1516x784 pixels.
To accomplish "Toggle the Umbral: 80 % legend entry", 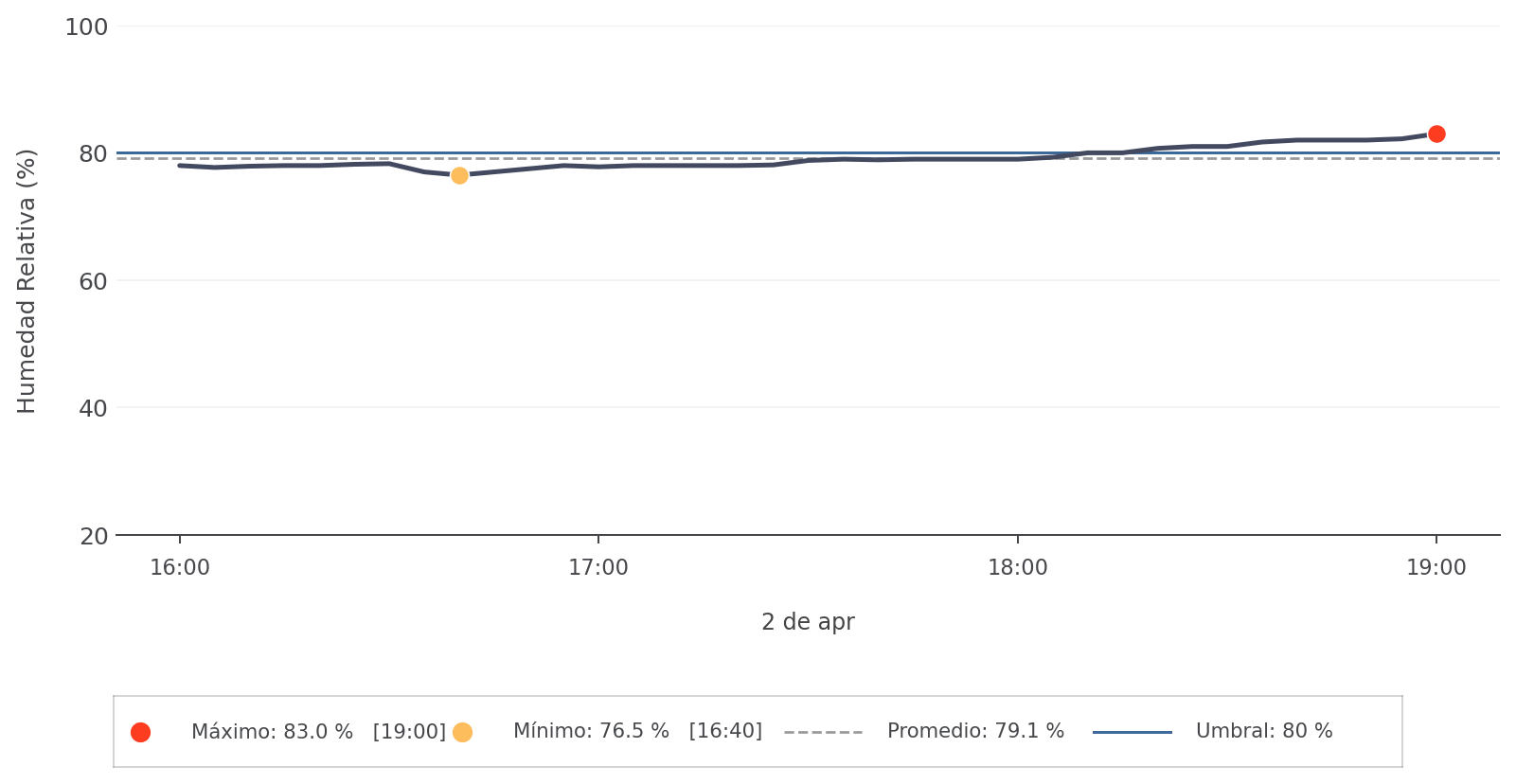I will pos(1264,732).
